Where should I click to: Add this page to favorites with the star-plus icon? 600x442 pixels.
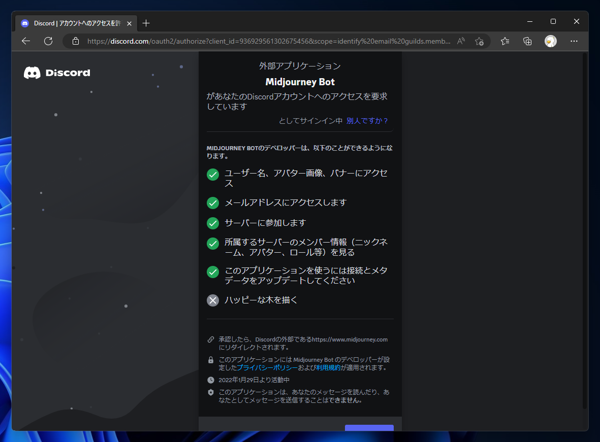coord(479,41)
